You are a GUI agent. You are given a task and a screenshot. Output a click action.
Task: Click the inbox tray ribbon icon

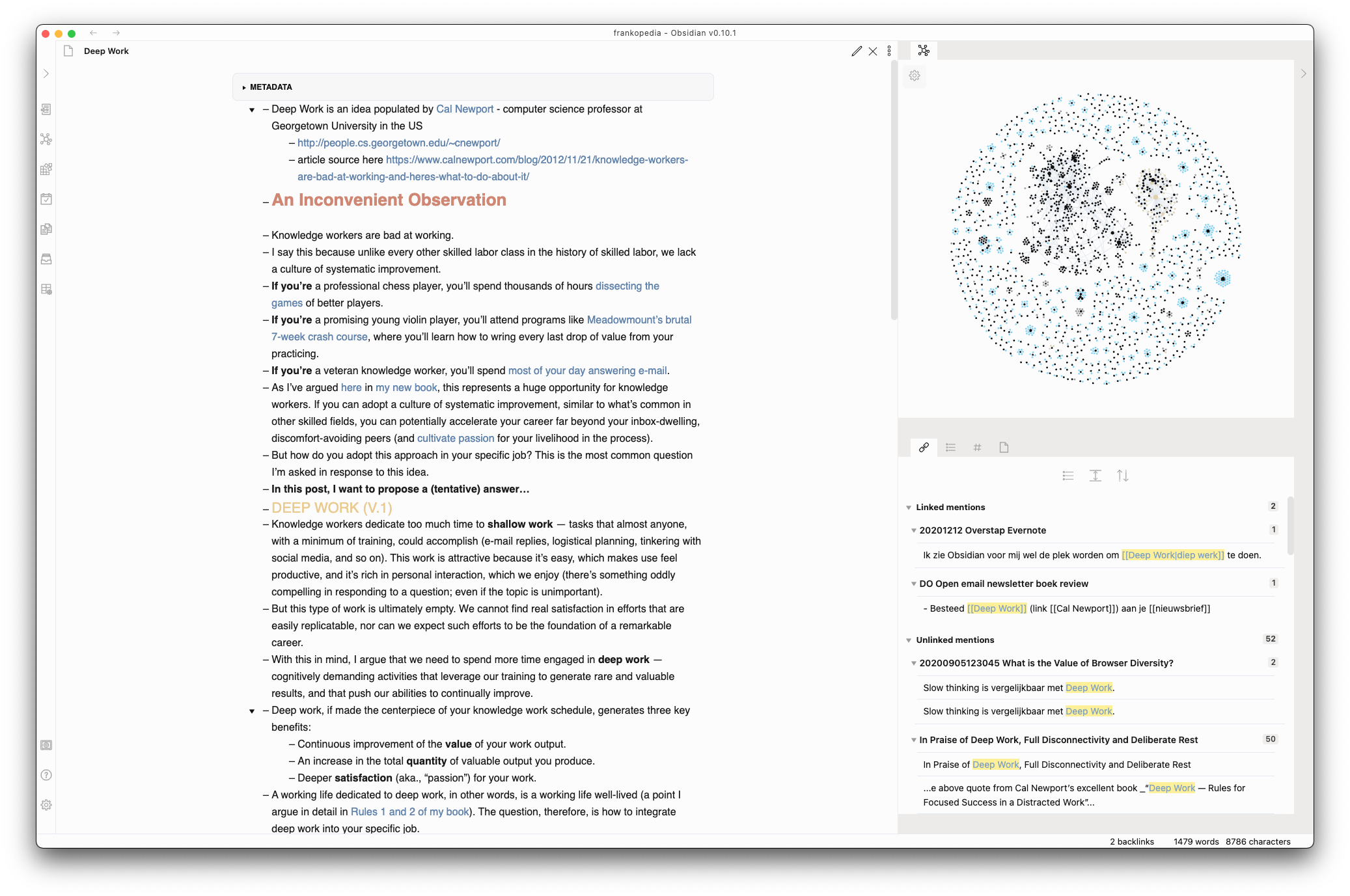[46, 259]
